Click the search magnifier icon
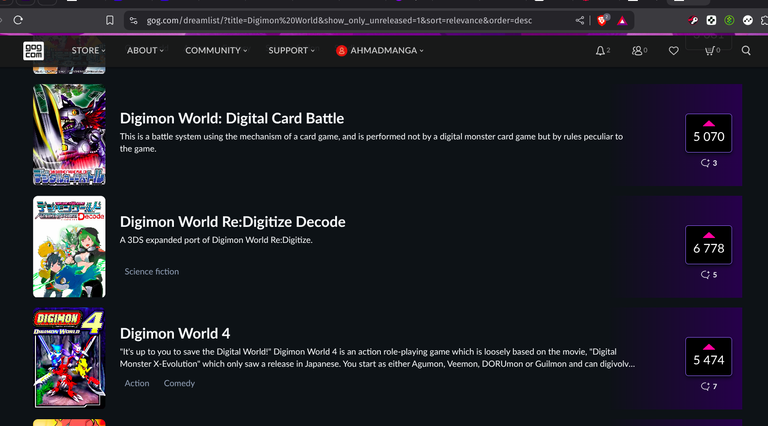Screen dimensions: 768x426 point(746,50)
